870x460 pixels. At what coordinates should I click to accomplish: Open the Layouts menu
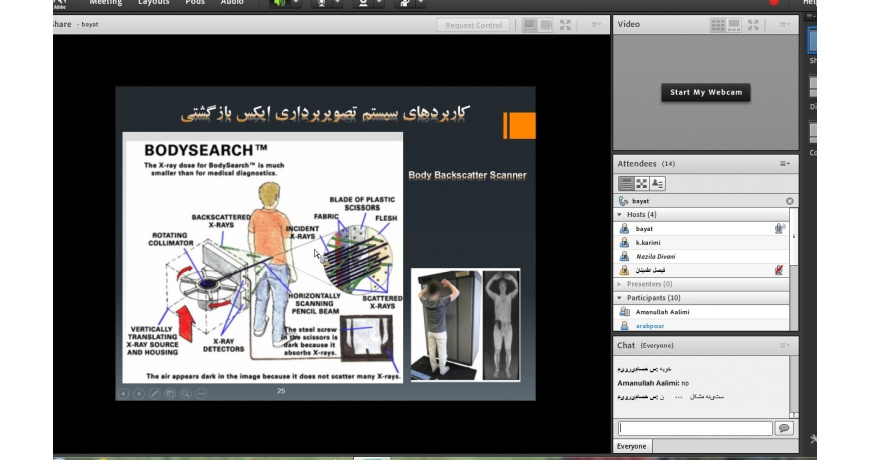(154, 3)
